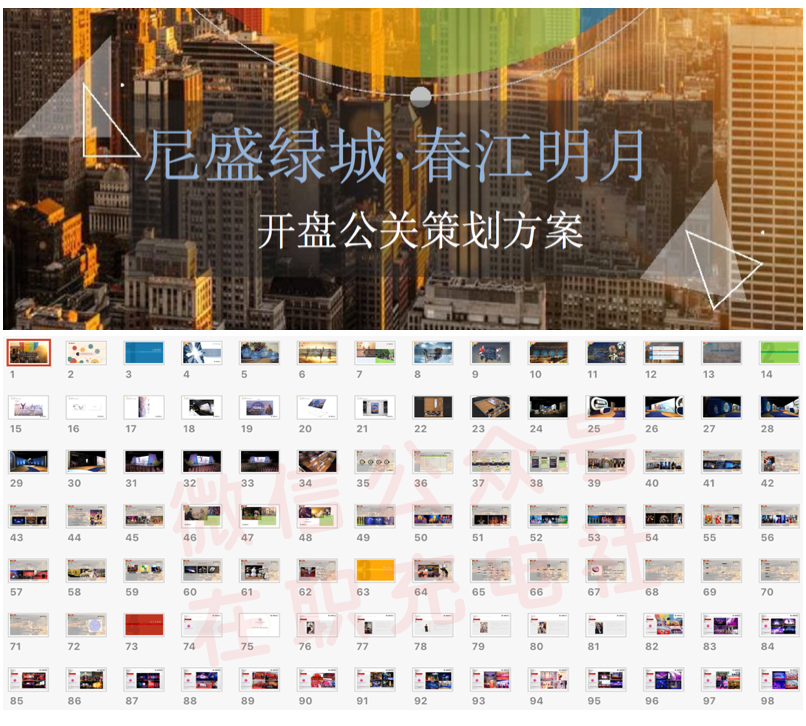Select slide thumbnail 22
This screenshot has width=806, height=726.
click(433, 407)
